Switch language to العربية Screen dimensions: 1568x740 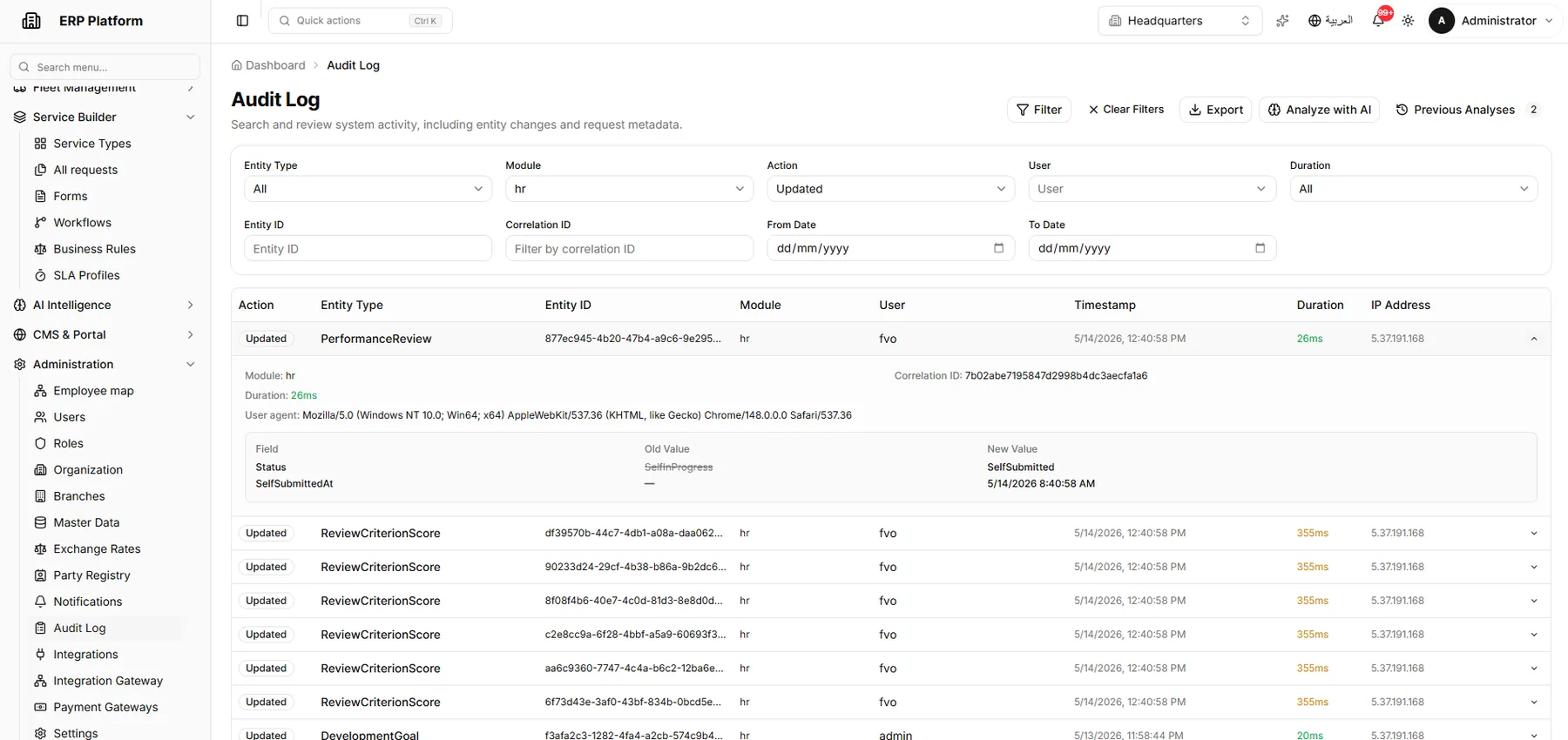pyautogui.click(x=1330, y=21)
